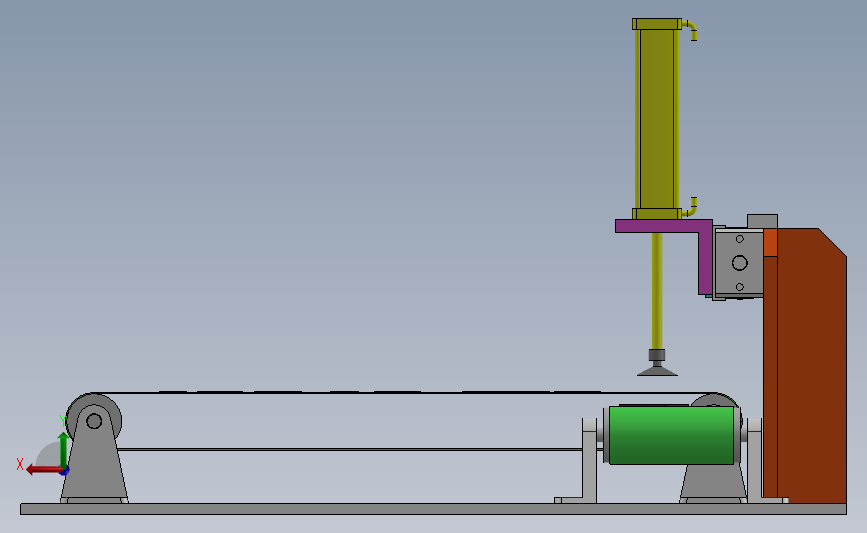This screenshot has width=867, height=533.
Task: Select the long gray base plate
Action: 434,509
